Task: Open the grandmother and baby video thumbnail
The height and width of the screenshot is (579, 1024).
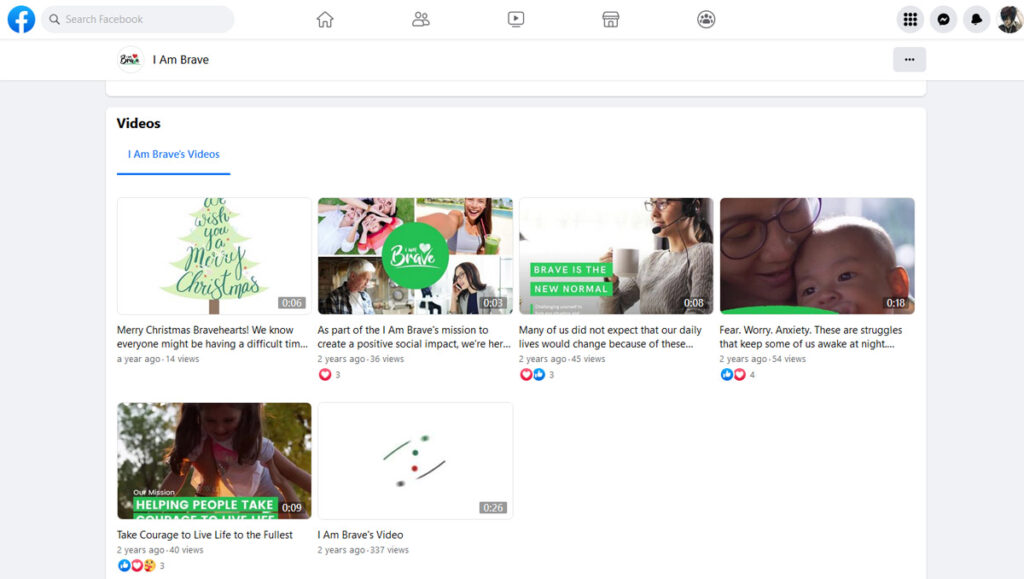Action: coord(817,256)
